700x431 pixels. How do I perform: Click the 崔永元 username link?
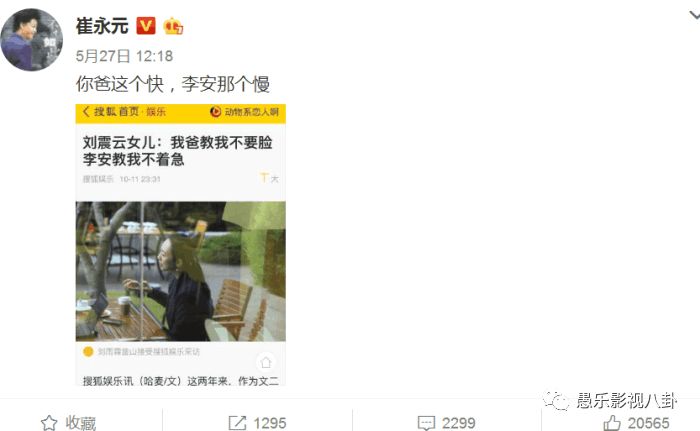click(x=102, y=26)
